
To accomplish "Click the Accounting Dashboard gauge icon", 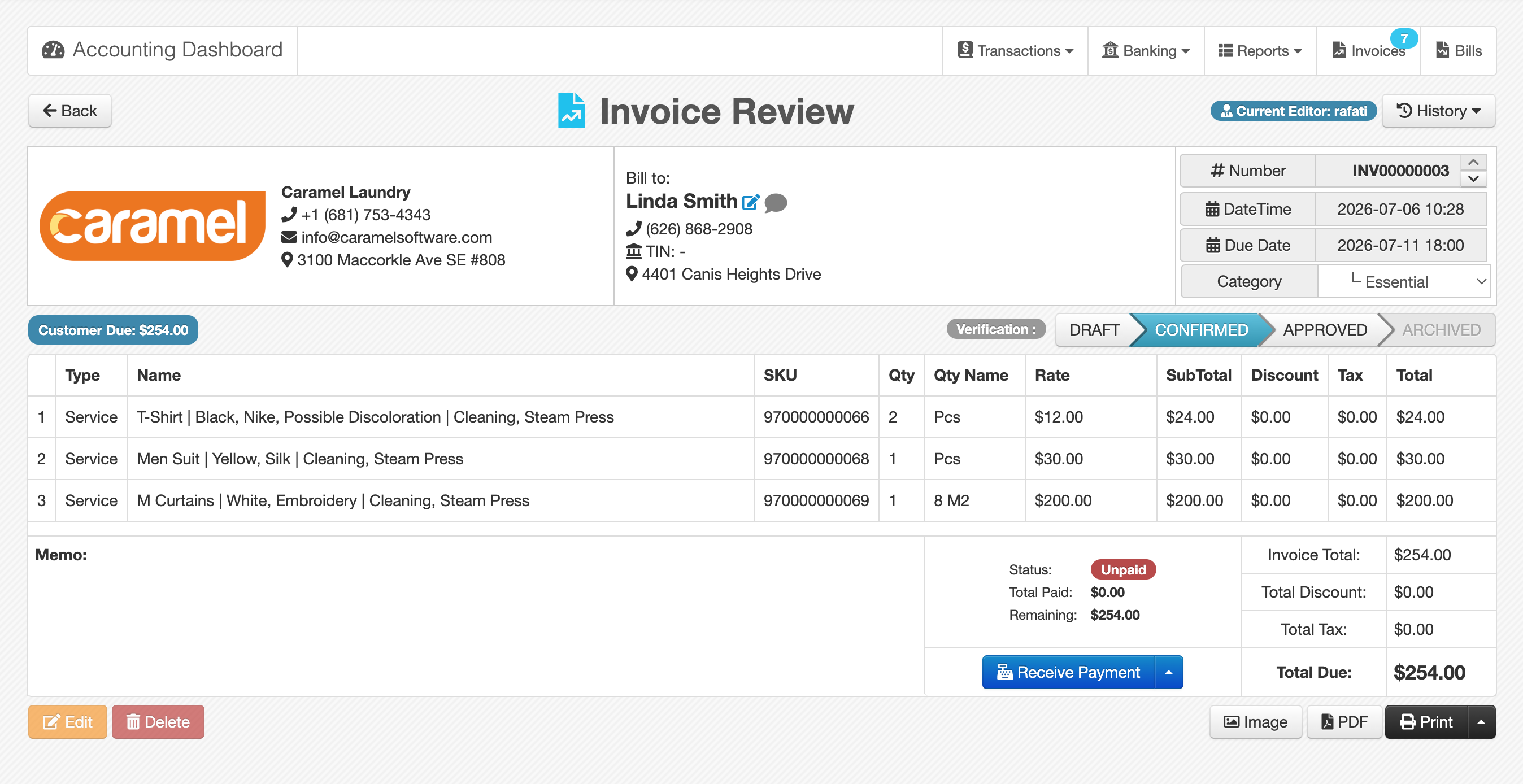I will 53,50.
